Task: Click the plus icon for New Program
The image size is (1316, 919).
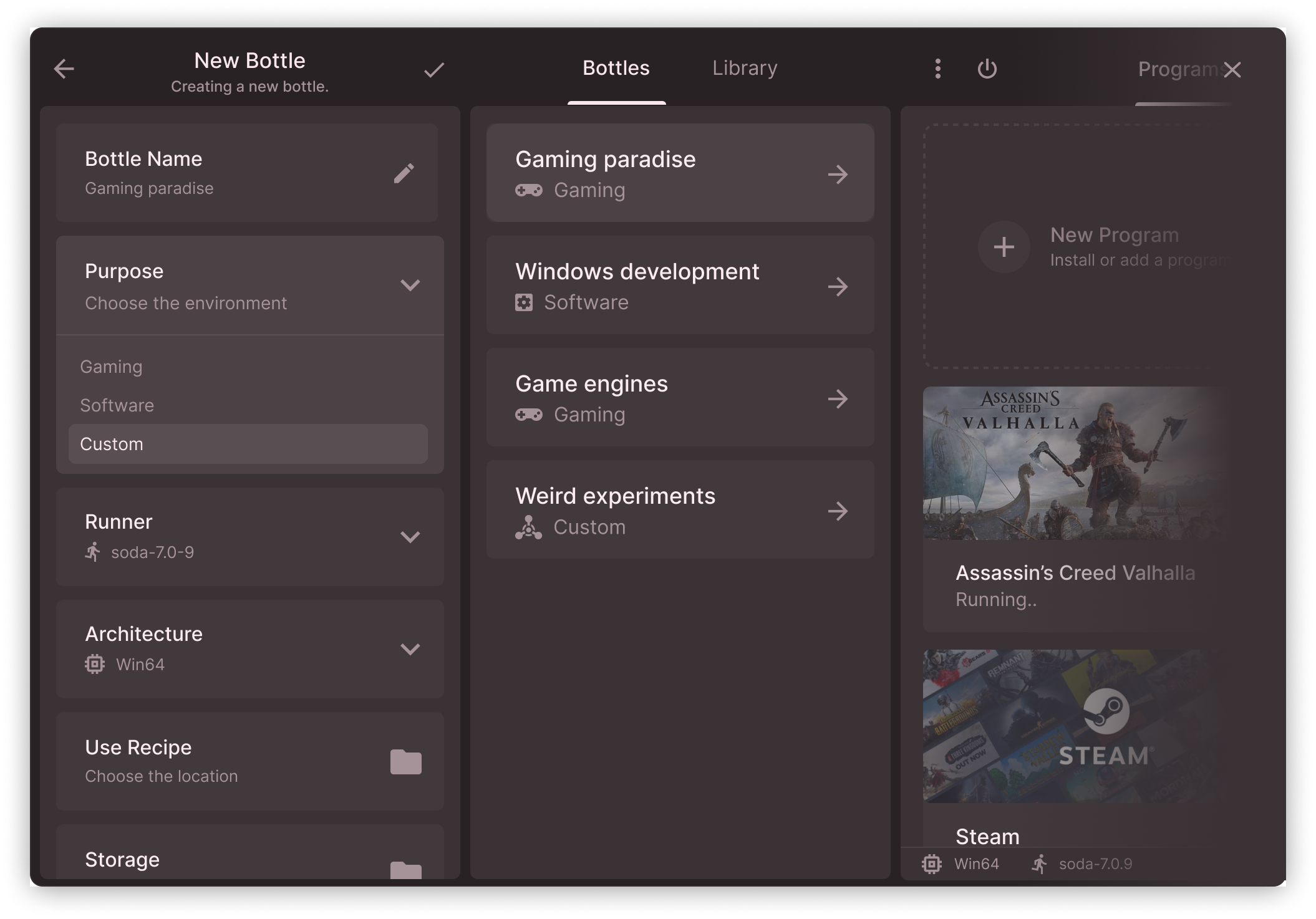Action: coord(1004,247)
